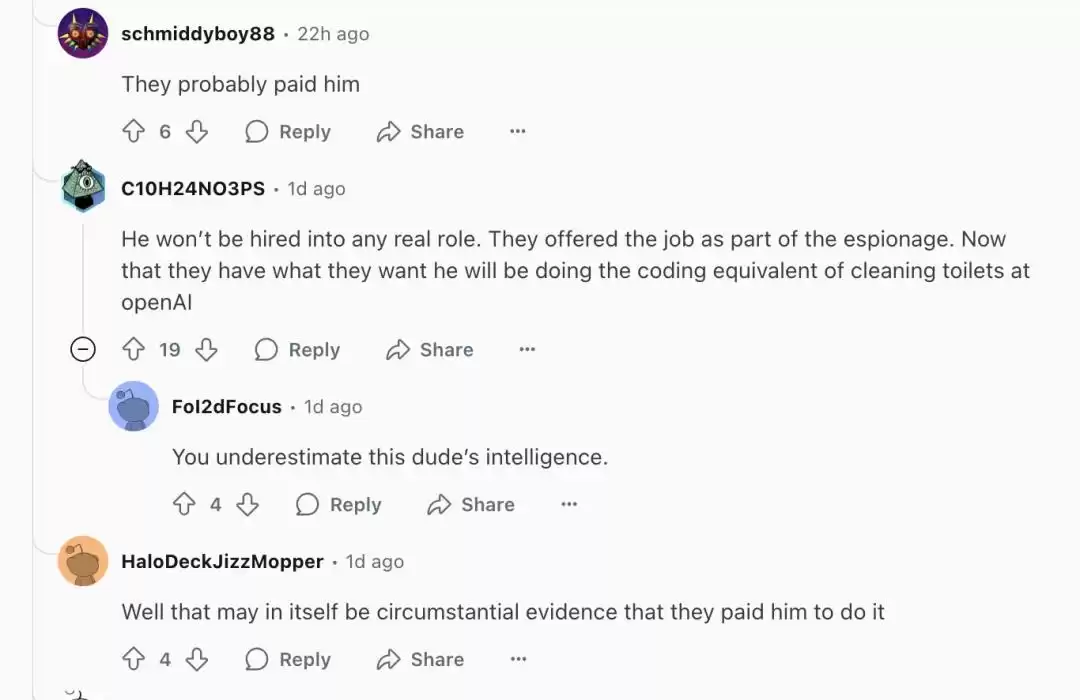Reply to Fol2dFocus's comment
Viewport: 1080px width, 700px height.
339,505
